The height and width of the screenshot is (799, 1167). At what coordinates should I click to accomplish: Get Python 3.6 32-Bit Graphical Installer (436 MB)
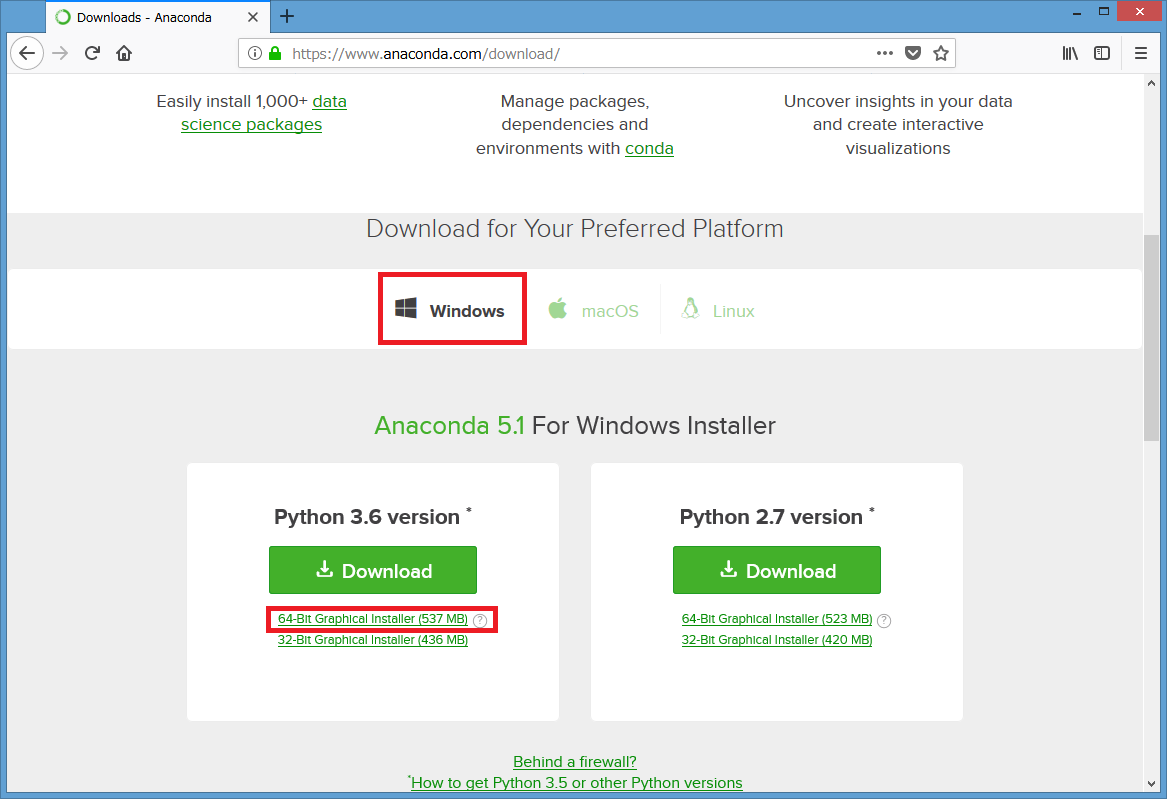tap(373, 640)
